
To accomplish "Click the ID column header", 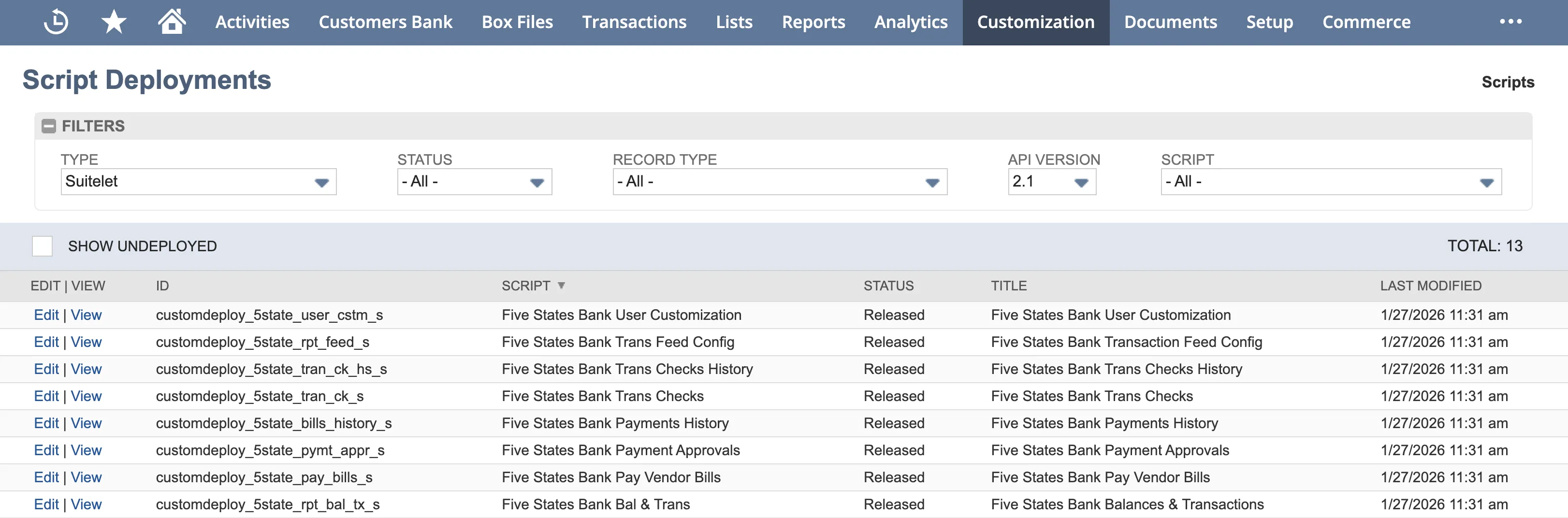I will pyautogui.click(x=162, y=286).
